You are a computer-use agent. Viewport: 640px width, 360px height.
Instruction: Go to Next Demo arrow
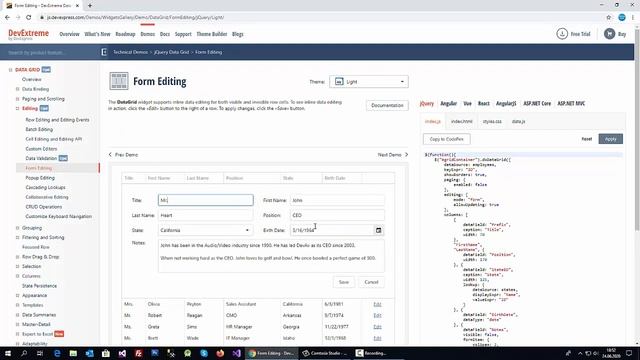(406, 155)
